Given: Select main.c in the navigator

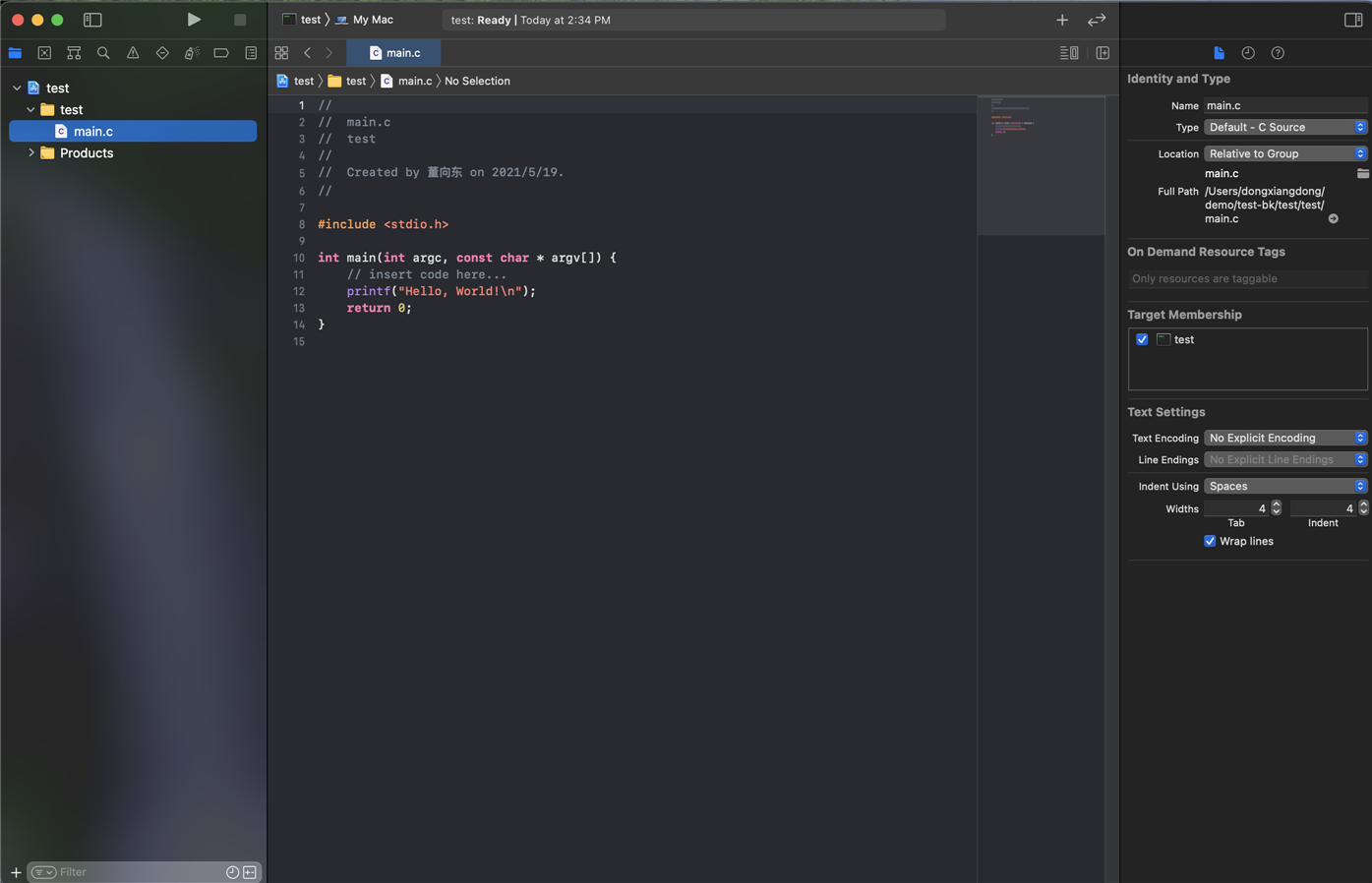Looking at the screenshot, I should tap(133, 132).
